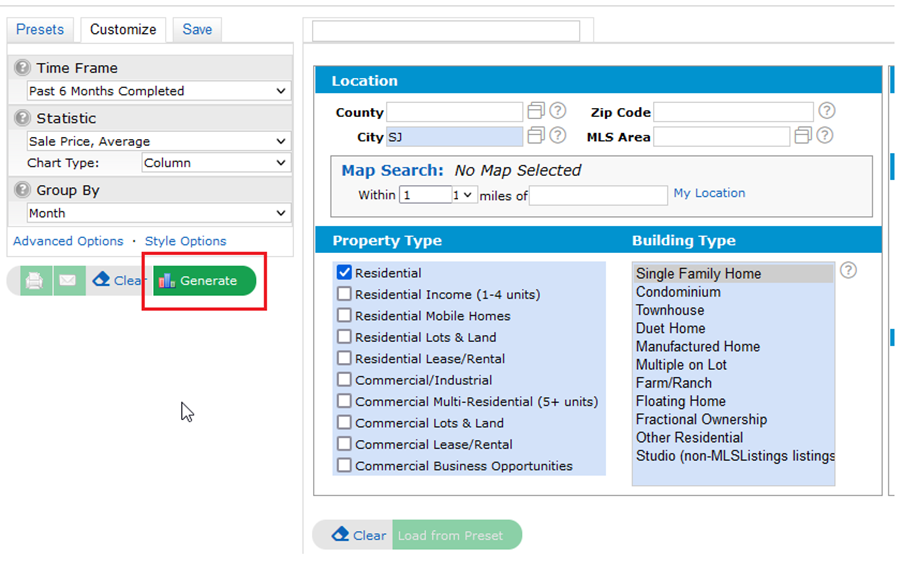Image resolution: width=902 pixels, height=571 pixels.
Task: Open the Time Frame dropdown
Action: [x=159, y=91]
